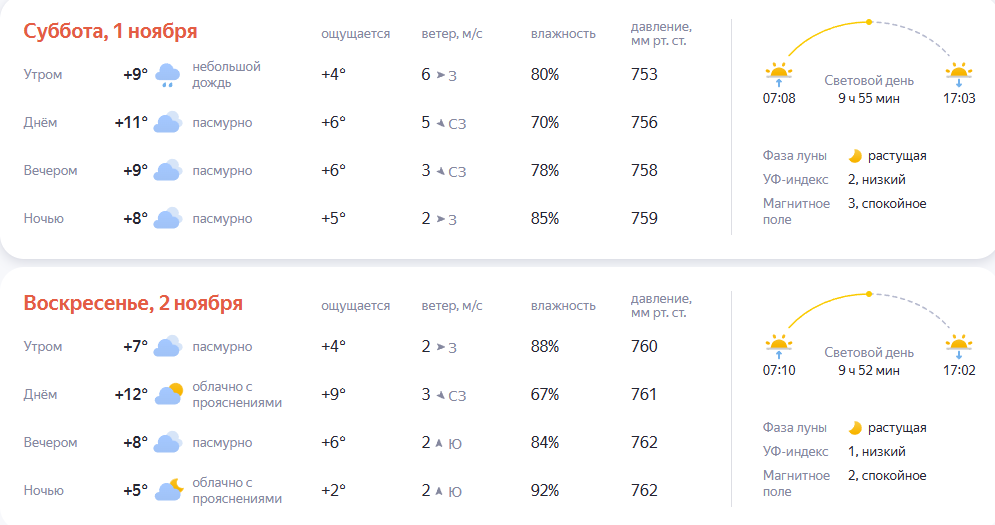
Task: Click Sunday's sunrise icon above 07:10
Action: coord(779,347)
